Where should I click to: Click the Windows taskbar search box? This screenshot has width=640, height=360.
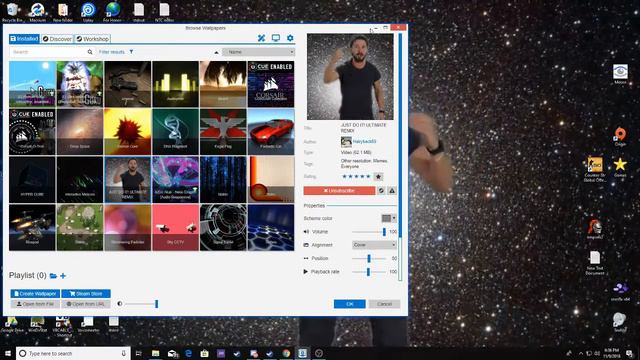pos(73,353)
